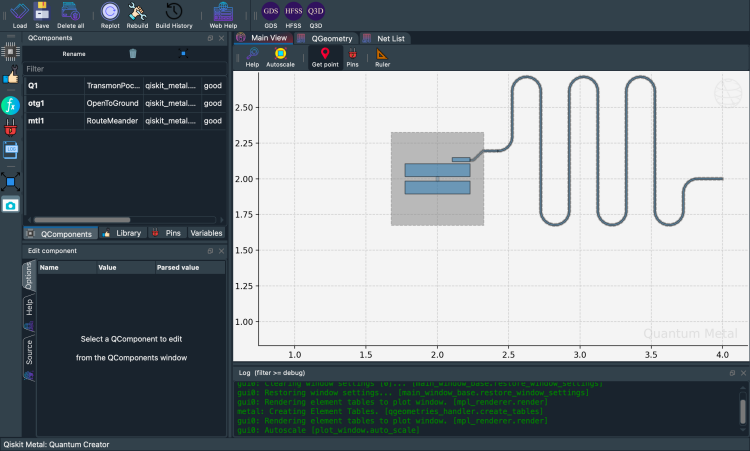This screenshot has height=451, width=750.
Task: Click the RouteMeander cell
Action: click(113, 121)
